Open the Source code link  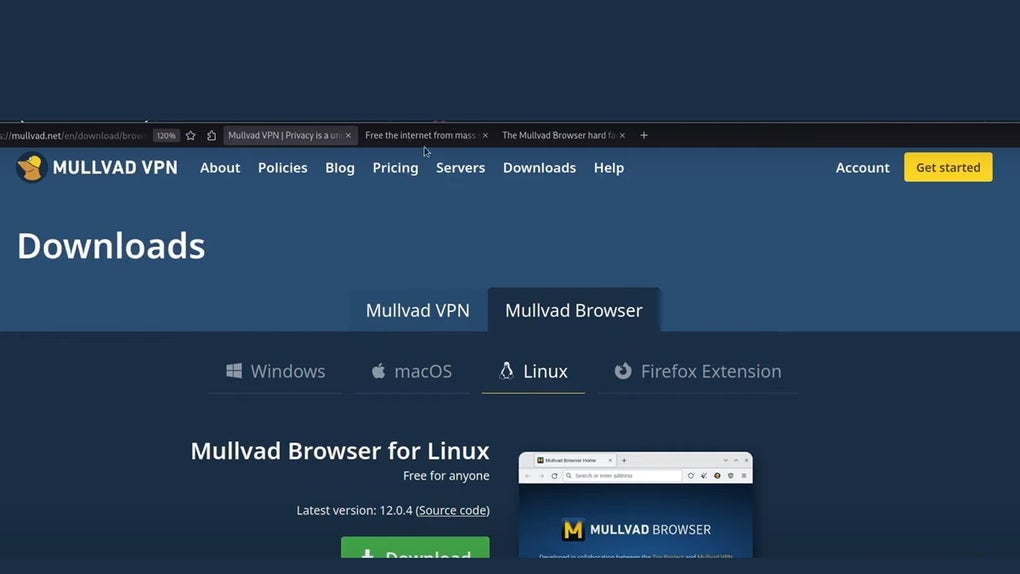(453, 510)
